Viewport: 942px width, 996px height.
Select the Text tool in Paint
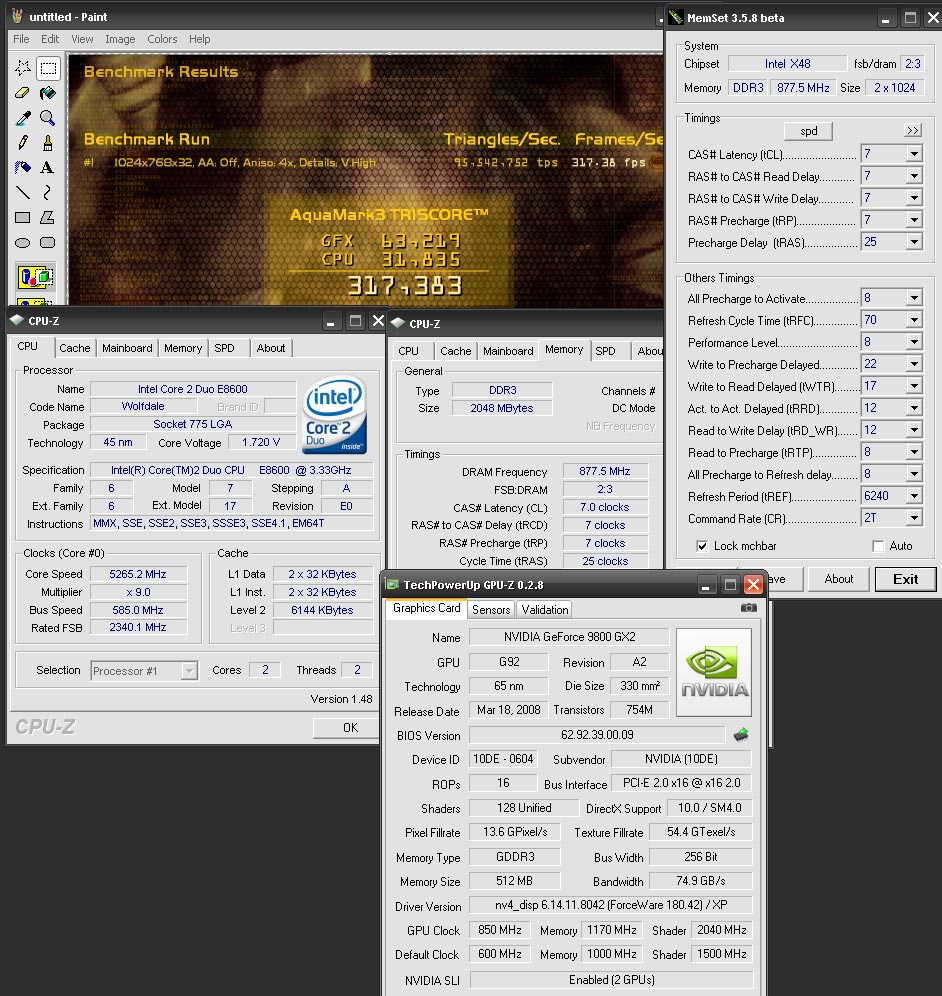pyautogui.click(x=48, y=167)
